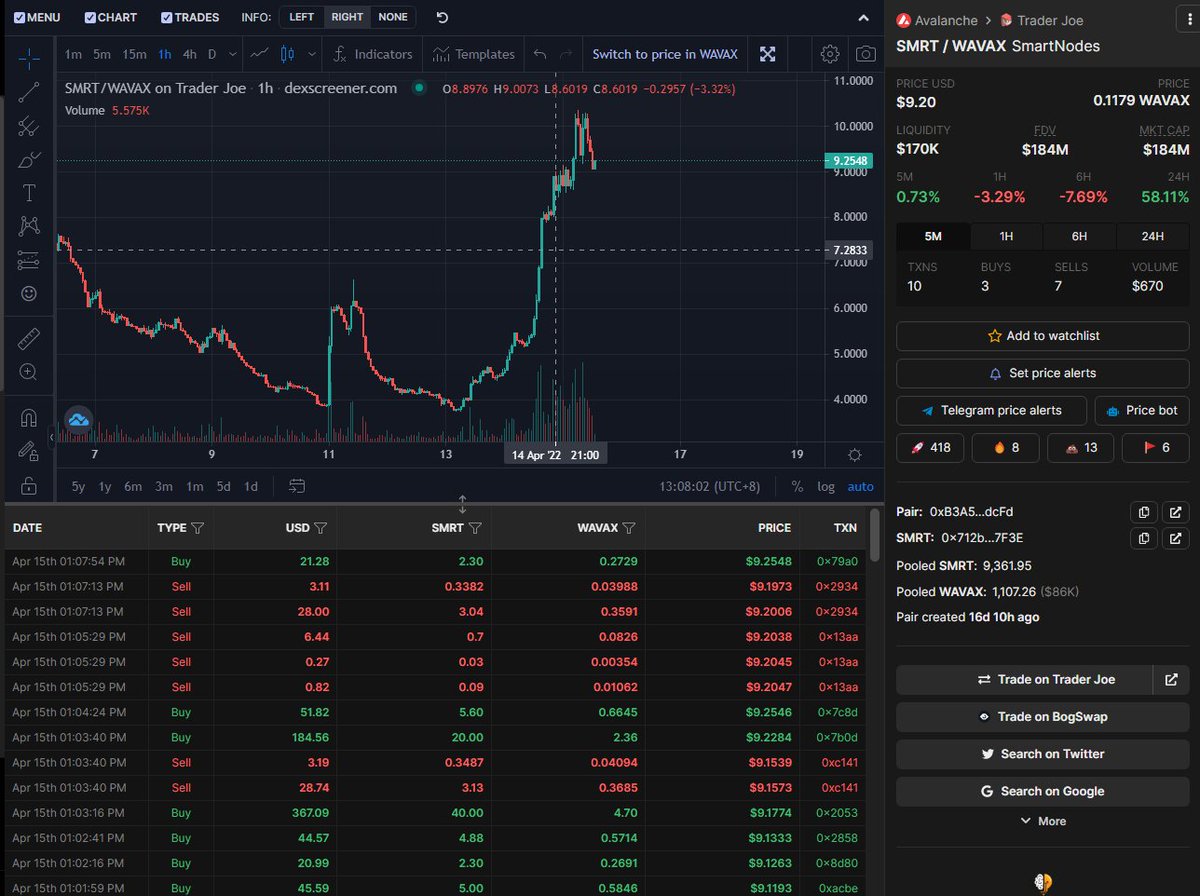Open the chart style dropdown arrow

[x=312, y=54]
